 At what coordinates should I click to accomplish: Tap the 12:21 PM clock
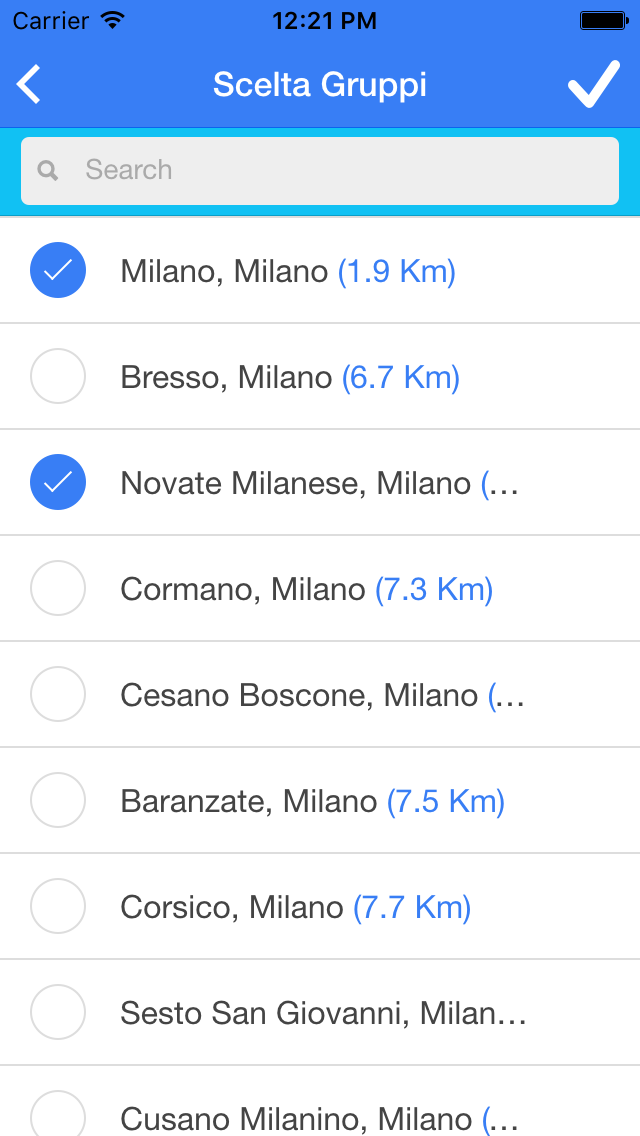click(325, 20)
